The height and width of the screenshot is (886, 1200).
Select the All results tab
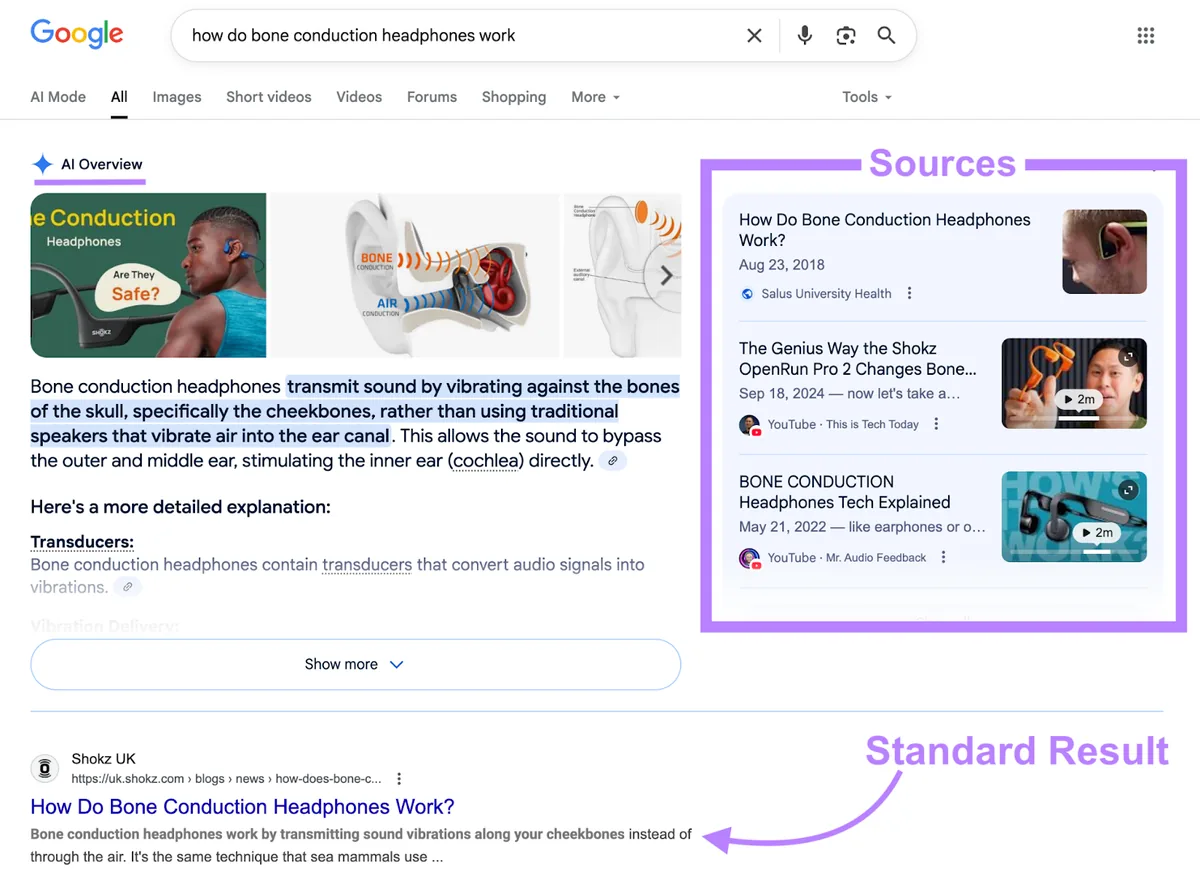[119, 97]
